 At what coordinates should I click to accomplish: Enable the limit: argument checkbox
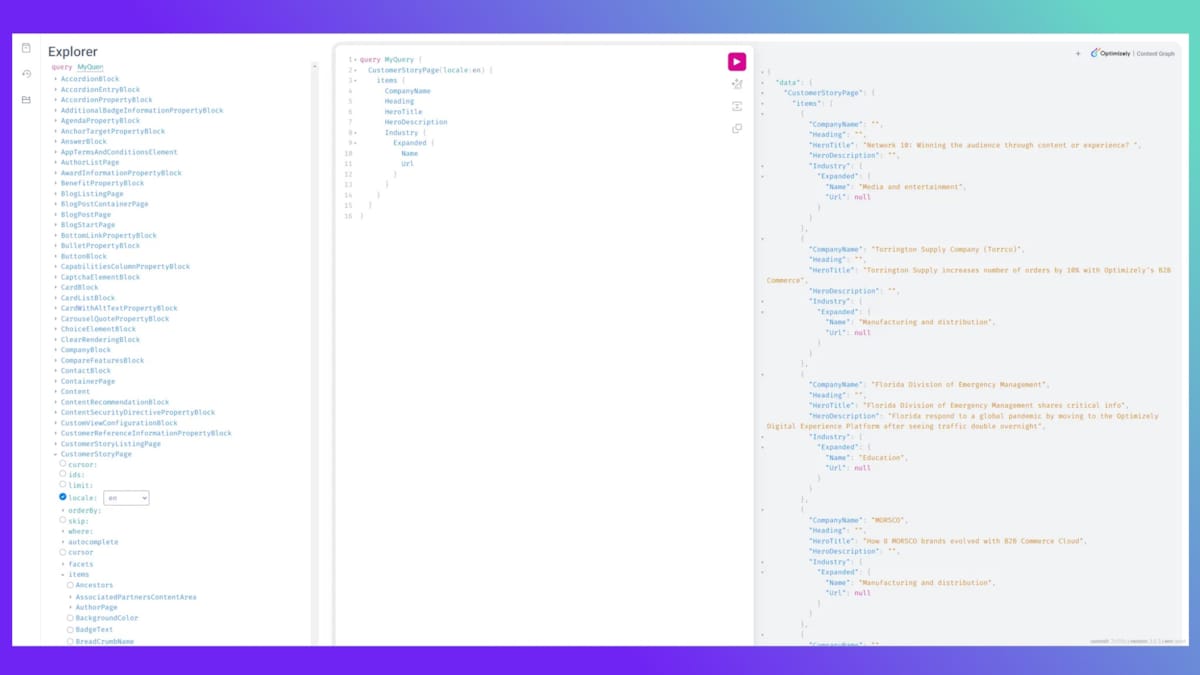tap(63, 485)
